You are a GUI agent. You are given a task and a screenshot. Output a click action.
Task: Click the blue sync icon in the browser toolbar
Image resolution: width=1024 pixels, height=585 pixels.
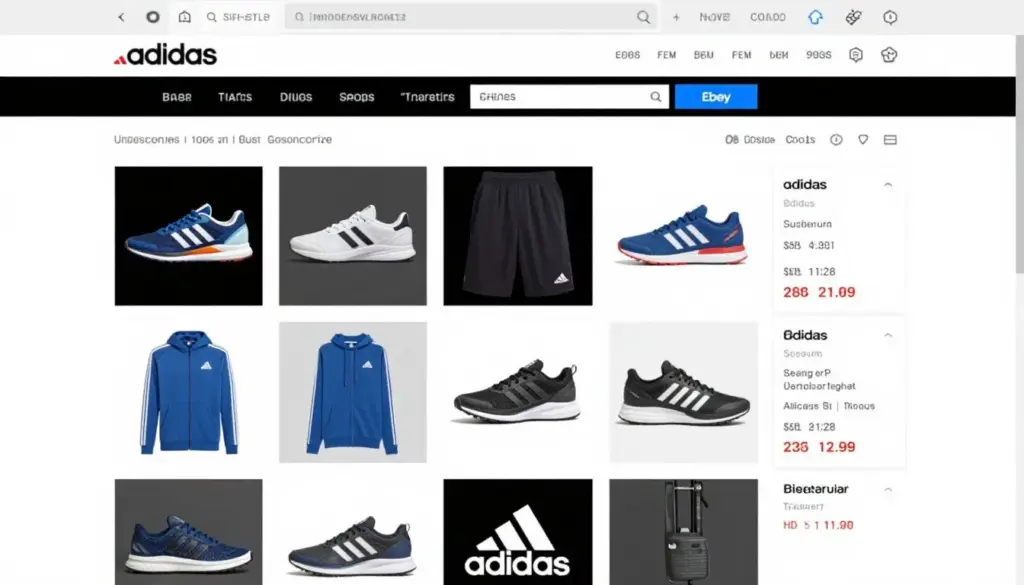click(814, 16)
